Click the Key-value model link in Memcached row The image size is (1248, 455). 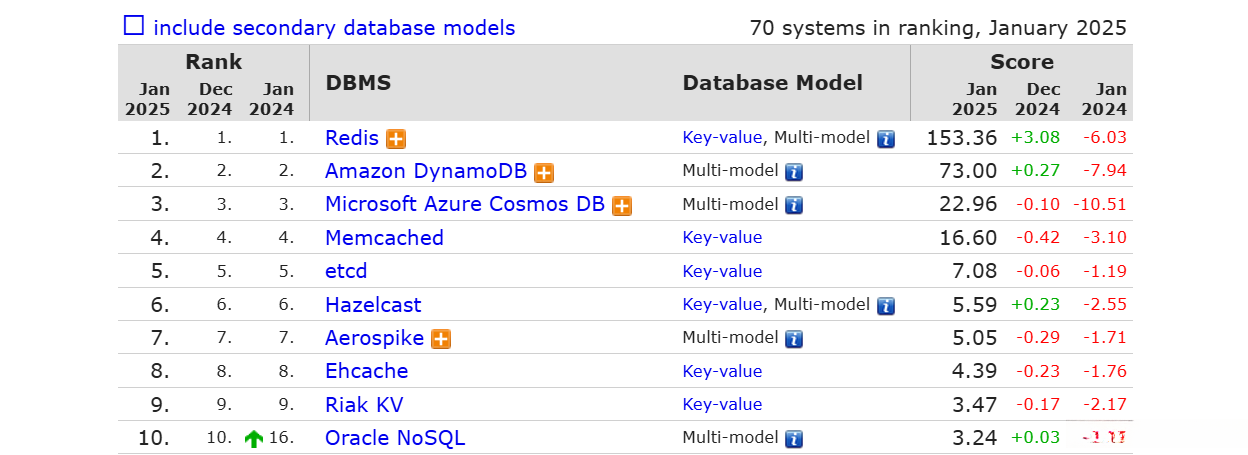[722, 238]
